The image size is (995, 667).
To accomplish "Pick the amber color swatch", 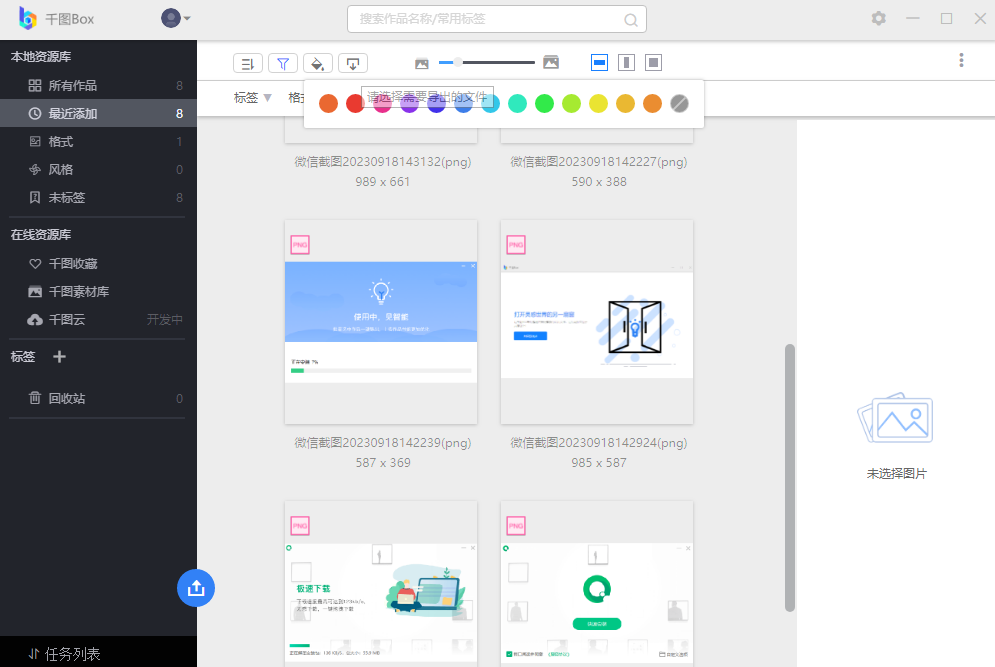I will (x=625, y=103).
